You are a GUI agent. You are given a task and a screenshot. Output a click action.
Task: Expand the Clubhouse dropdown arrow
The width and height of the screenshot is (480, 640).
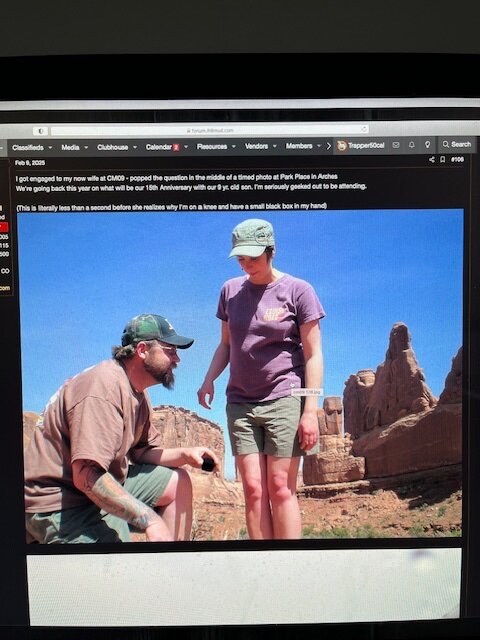(135, 148)
